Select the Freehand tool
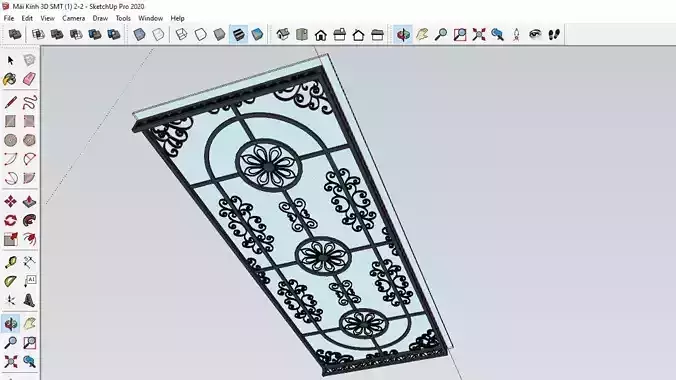The image size is (676, 380). pyautogui.click(x=29, y=103)
